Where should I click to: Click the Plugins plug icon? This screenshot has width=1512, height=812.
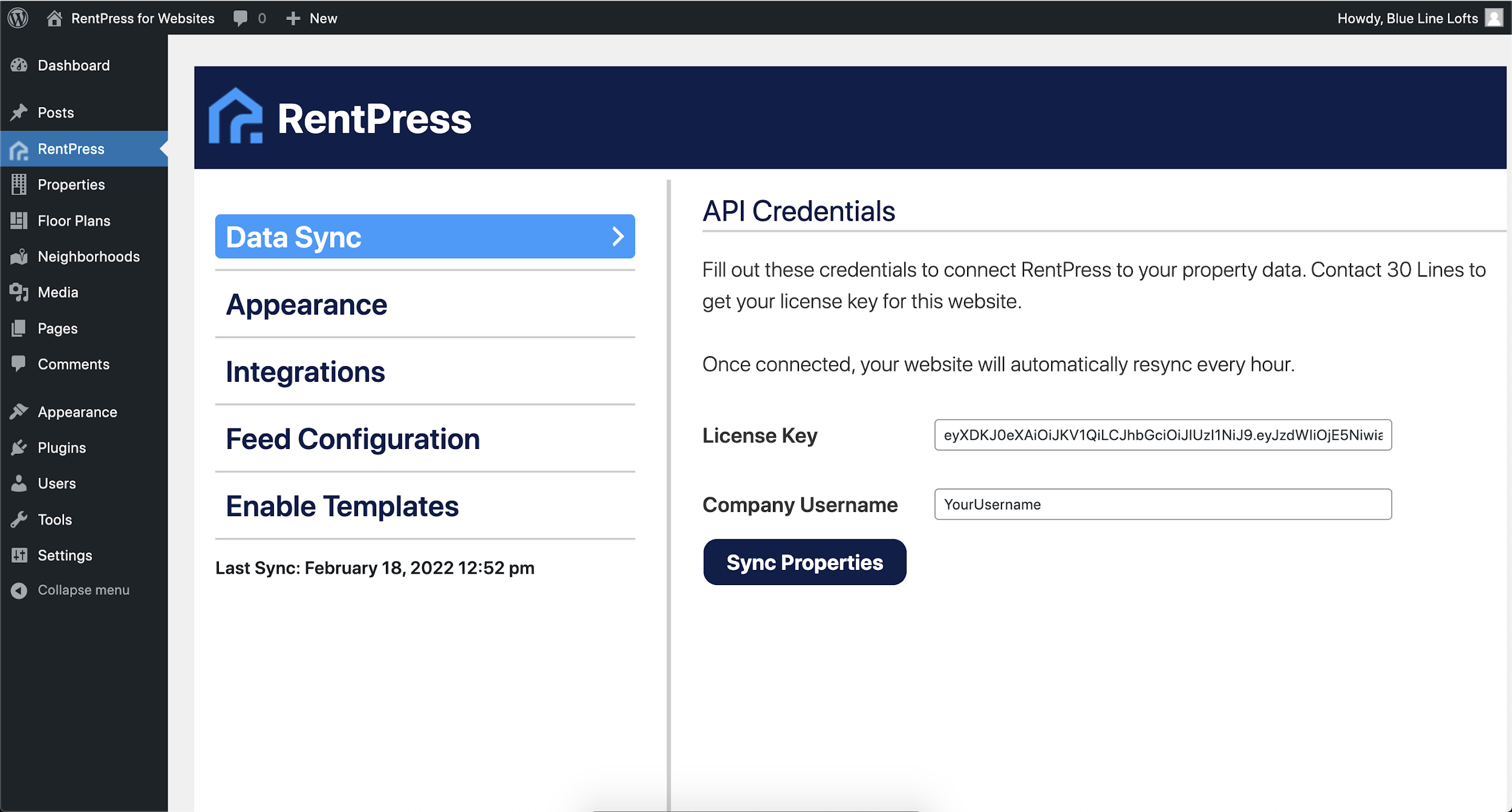tap(19, 448)
